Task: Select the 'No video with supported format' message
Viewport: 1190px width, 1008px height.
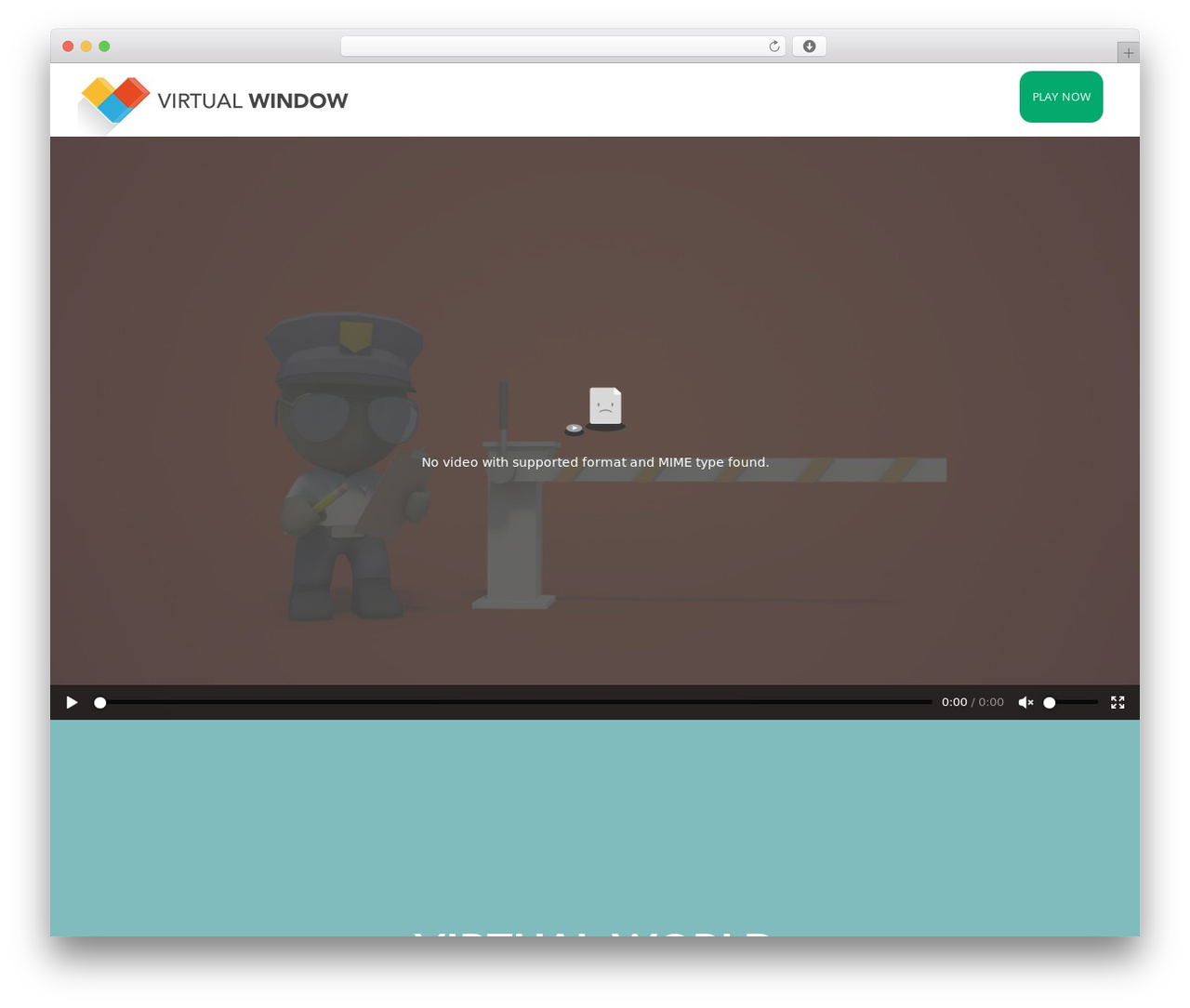Action: coord(595,462)
